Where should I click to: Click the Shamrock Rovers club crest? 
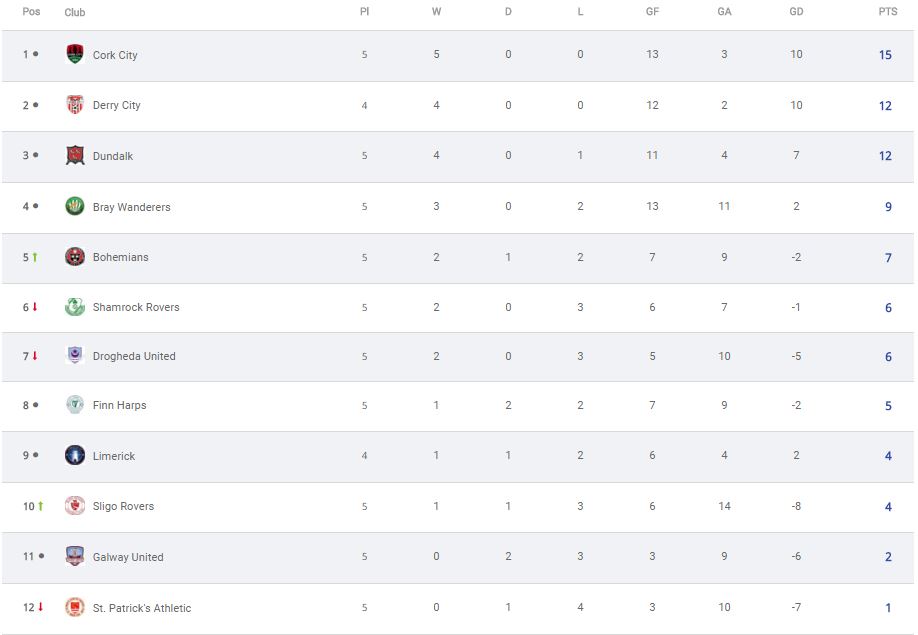[75, 307]
